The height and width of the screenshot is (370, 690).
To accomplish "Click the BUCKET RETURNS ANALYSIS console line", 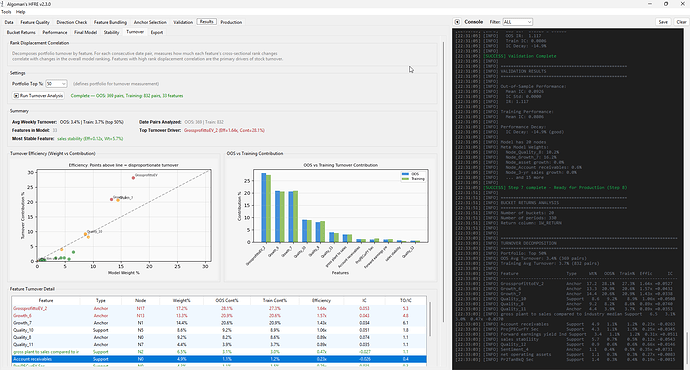I will 530,203.
